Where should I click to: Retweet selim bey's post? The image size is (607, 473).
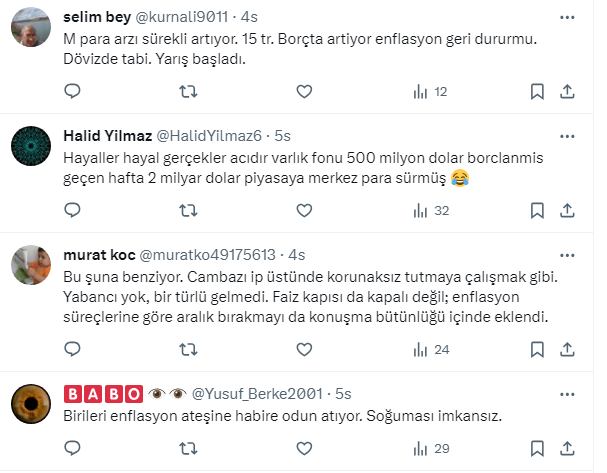[x=187, y=92]
